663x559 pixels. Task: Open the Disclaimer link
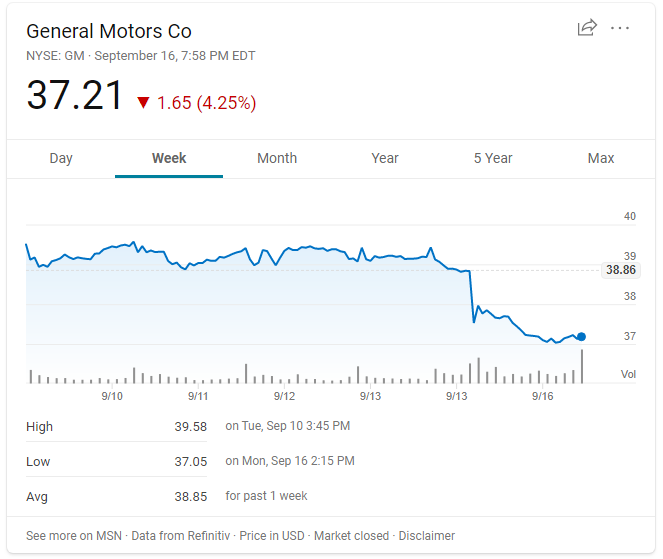[x=427, y=536]
